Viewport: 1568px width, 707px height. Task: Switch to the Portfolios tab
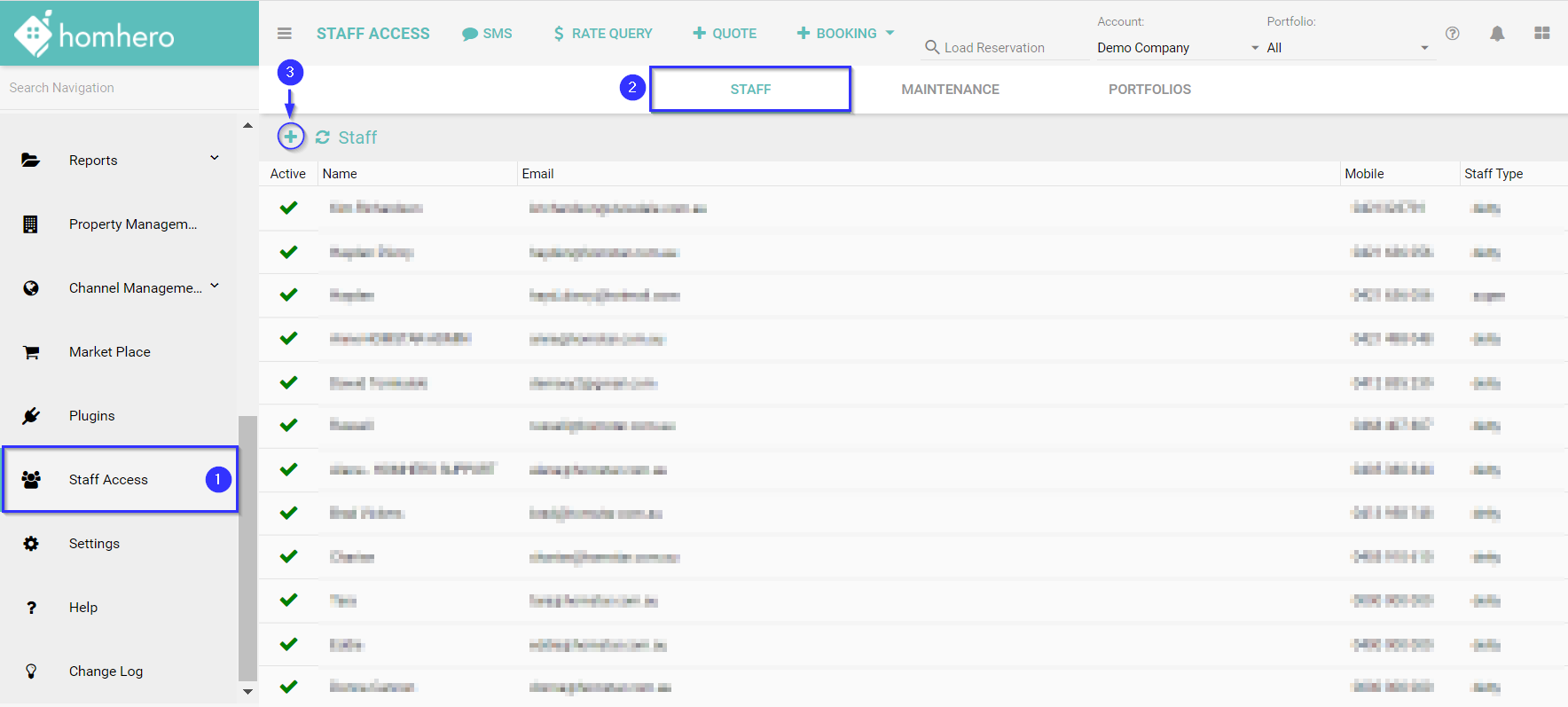(x=1149, y=90)
